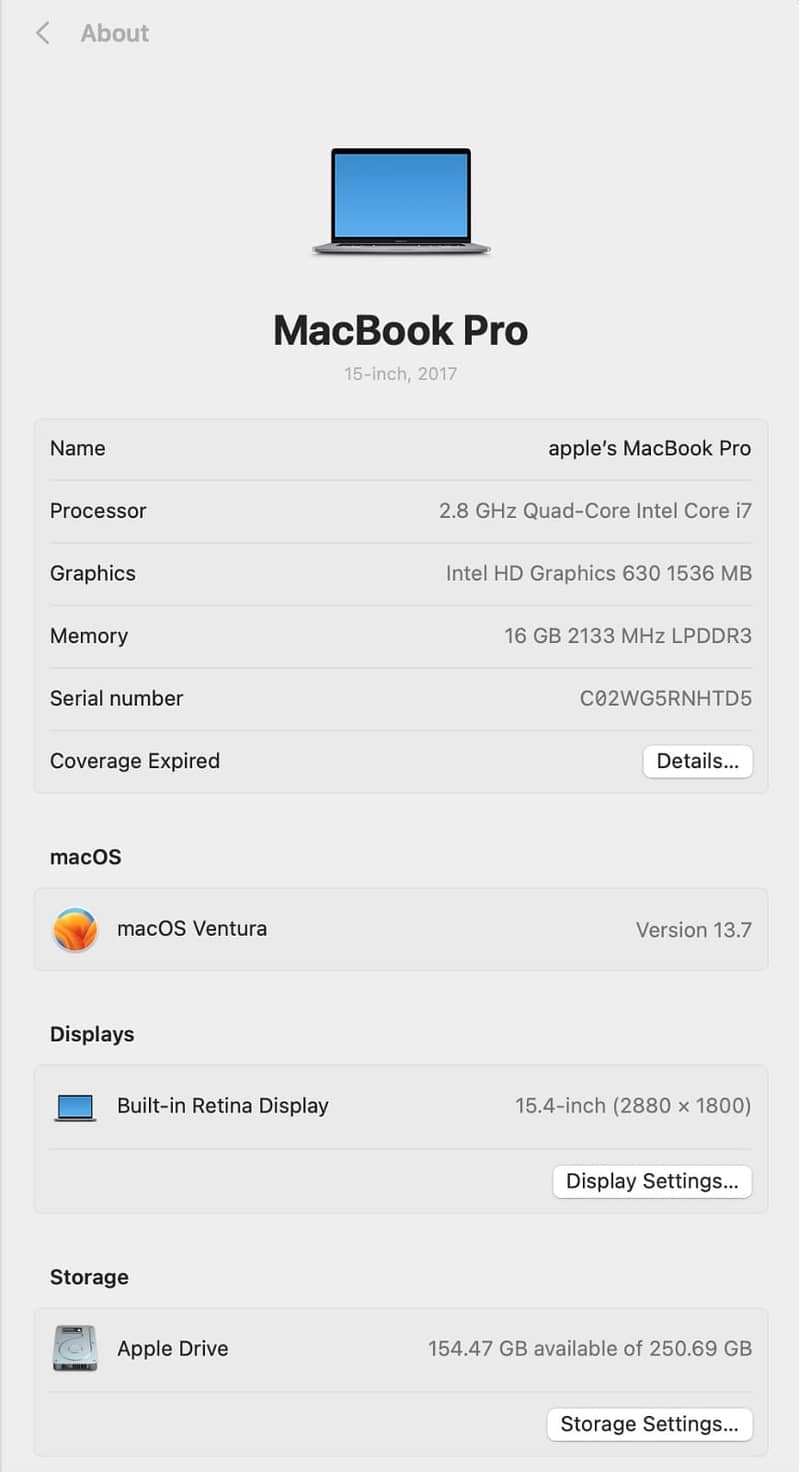799x1472 pixels.
Task: Click the macOS Ventura logo icon
Action: pyautogui.click(x=75, y=929)
